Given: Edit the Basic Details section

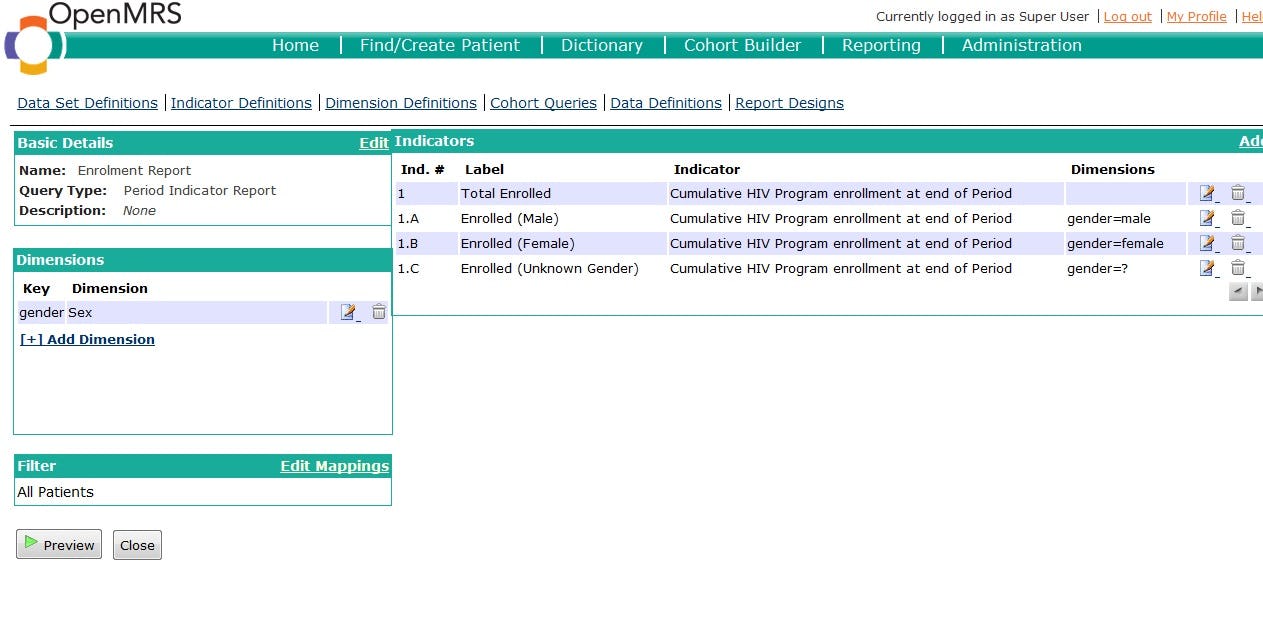Looking at the screenshot, I should click(373, 142).
